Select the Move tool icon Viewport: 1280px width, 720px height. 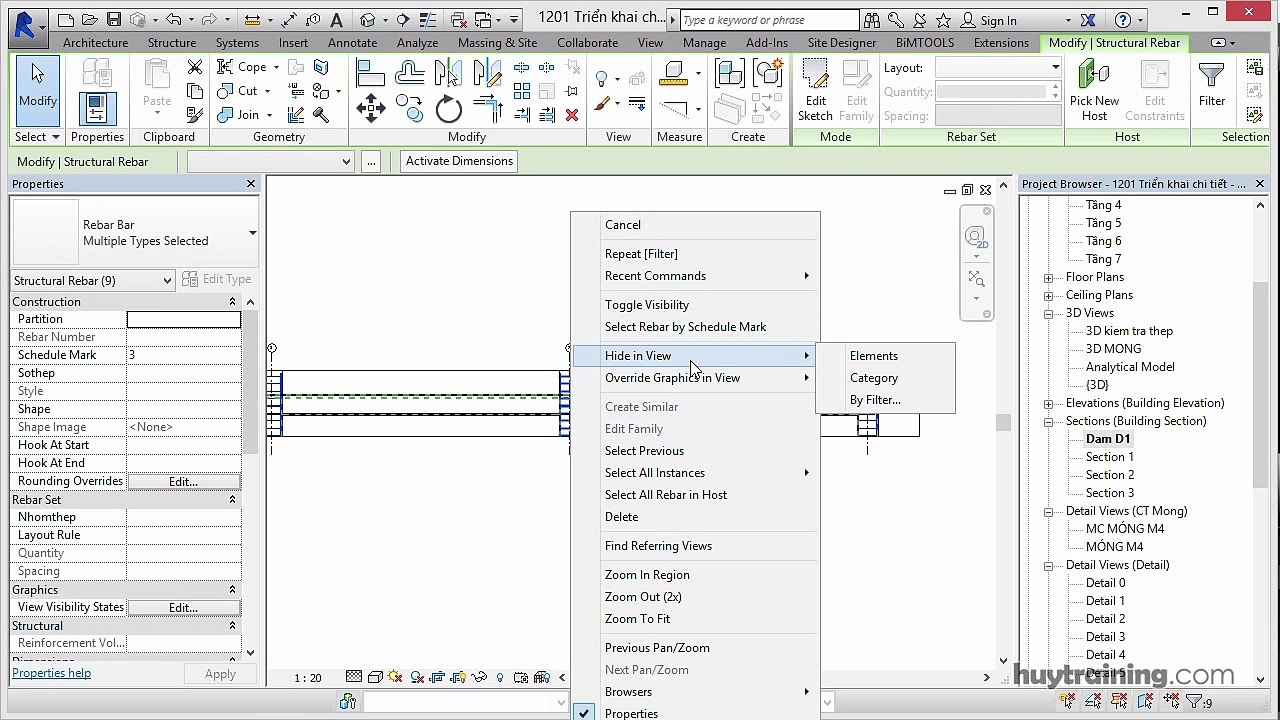pos(371,108)
